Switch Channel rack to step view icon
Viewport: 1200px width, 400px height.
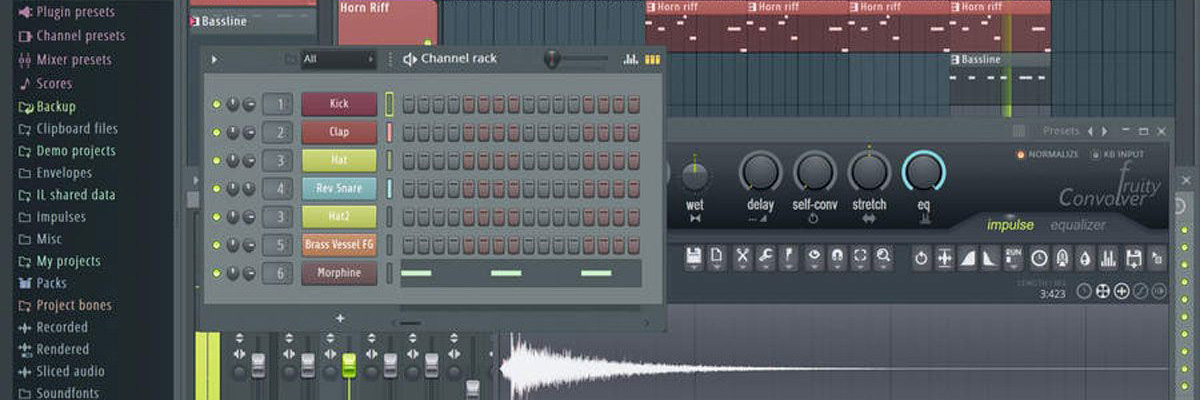tap(653, 59)
